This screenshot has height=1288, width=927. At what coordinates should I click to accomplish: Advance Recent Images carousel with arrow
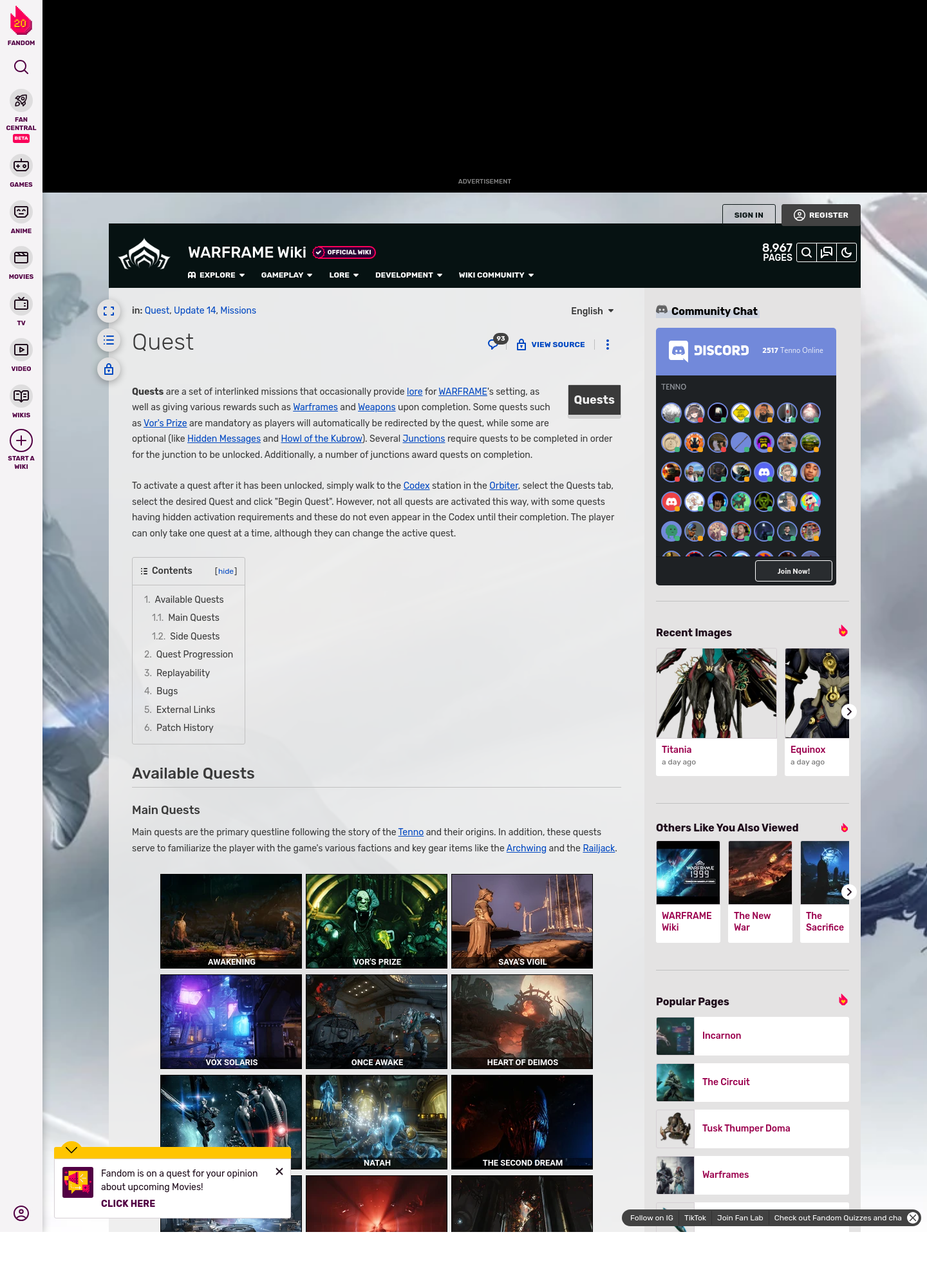tap(848, 712)
